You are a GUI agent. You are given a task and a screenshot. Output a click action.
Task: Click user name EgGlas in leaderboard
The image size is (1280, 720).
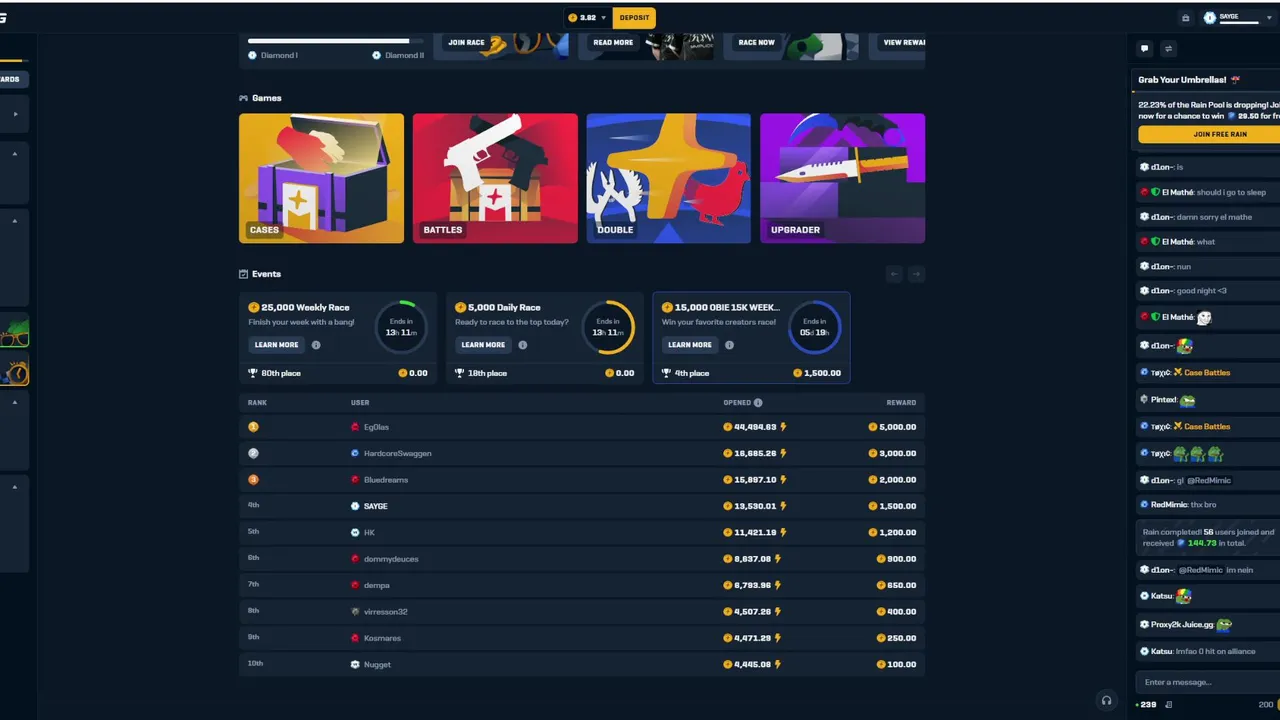click(376, 427)
